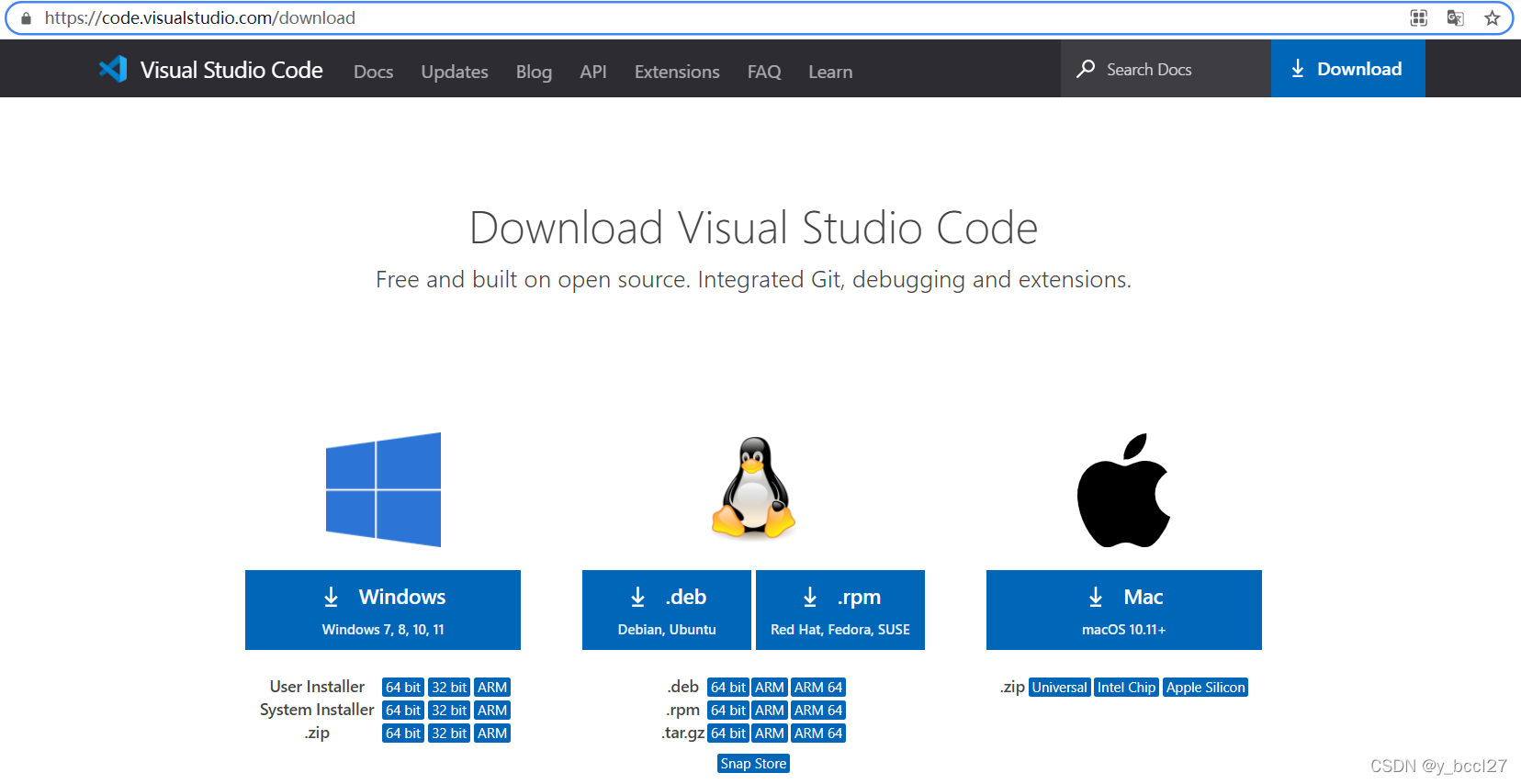Select Windows .zip 32 bit
Image resolution: width=1521 pixels, height=784 pixels.
click(449, 733)
